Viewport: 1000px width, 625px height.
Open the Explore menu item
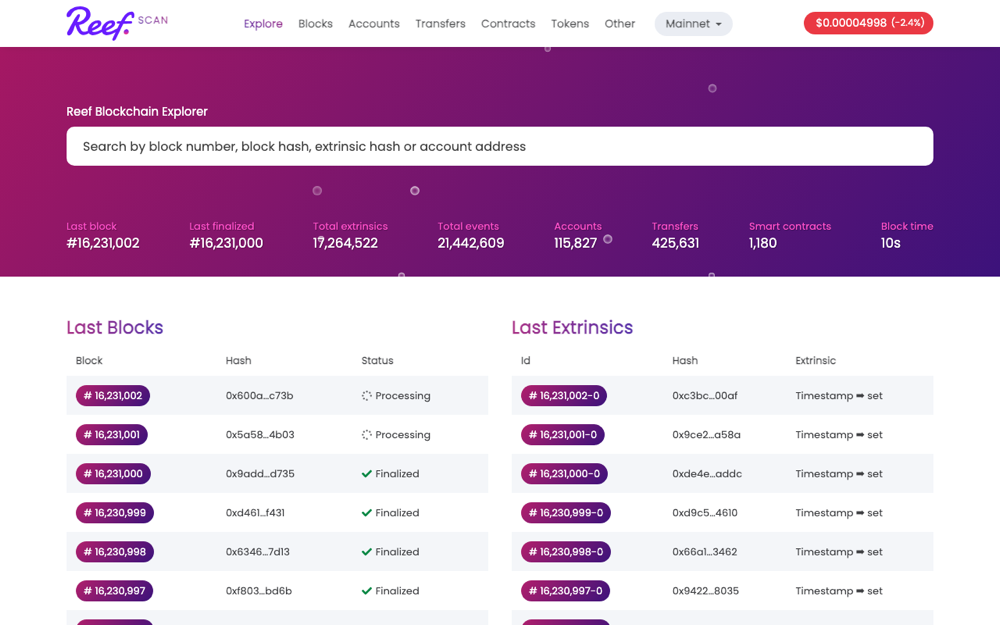click(x=263, y=24)
